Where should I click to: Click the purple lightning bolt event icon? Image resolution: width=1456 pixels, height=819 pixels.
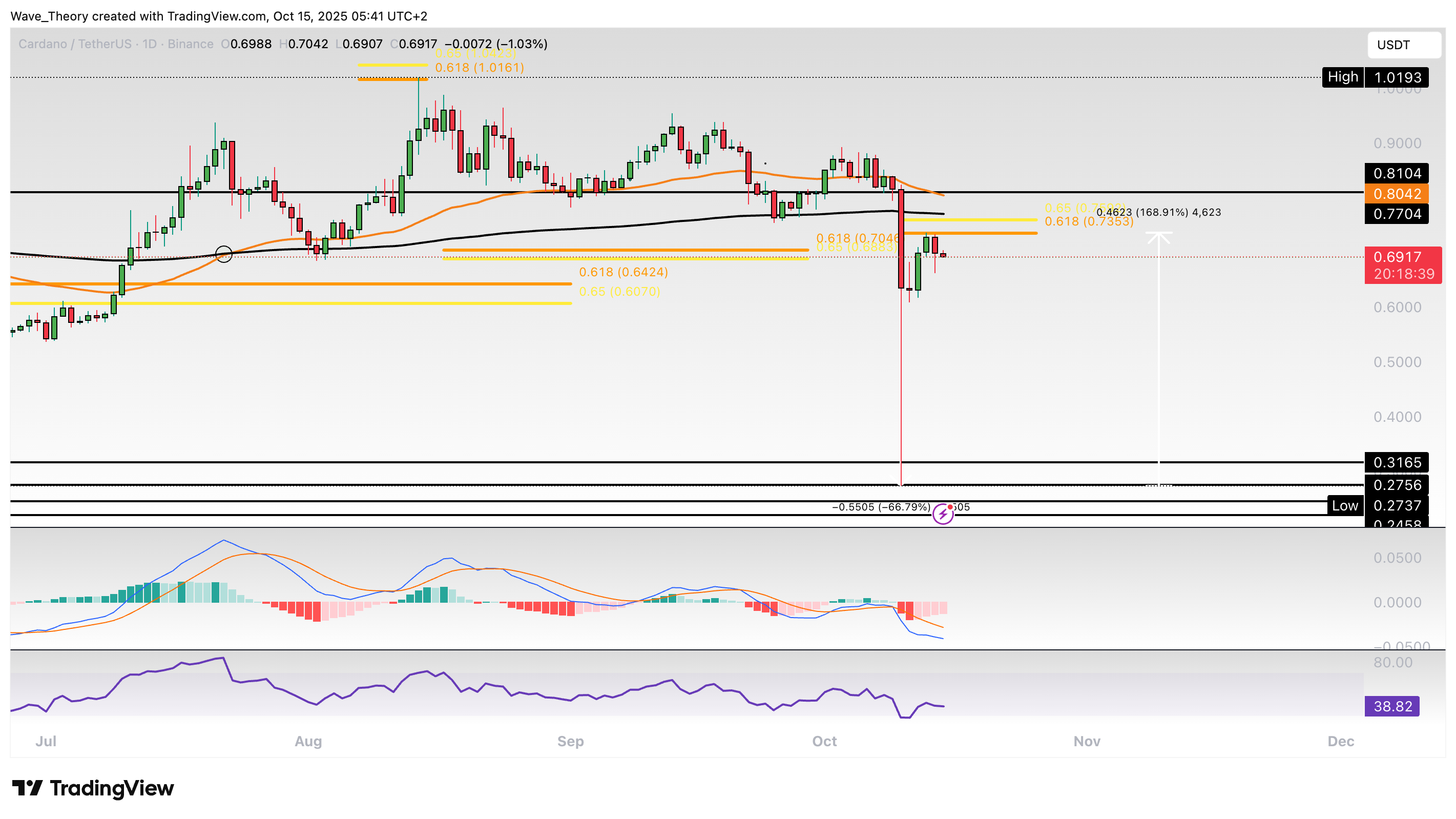943,514
